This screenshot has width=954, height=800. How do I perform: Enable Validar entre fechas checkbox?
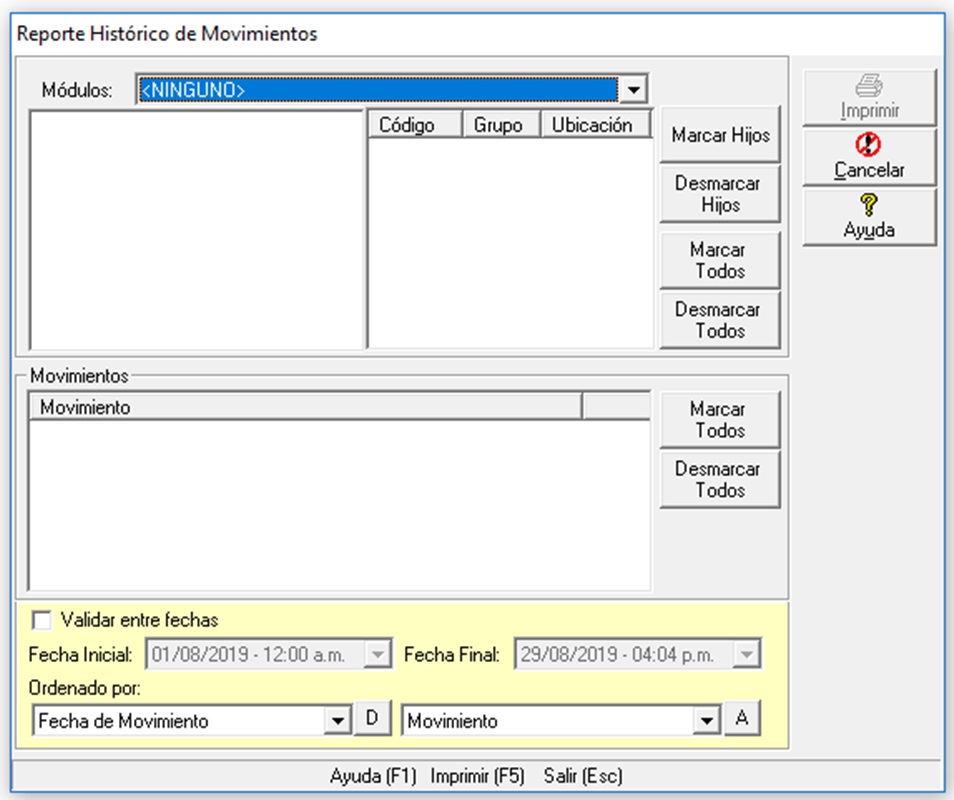point(42,620)
